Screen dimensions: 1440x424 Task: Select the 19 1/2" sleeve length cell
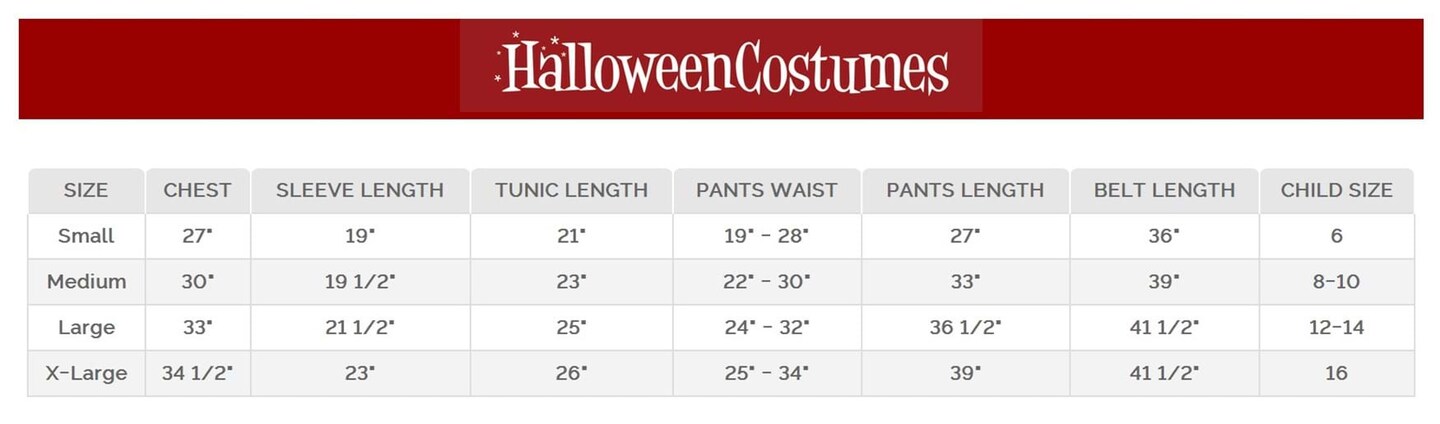point(360,282)
